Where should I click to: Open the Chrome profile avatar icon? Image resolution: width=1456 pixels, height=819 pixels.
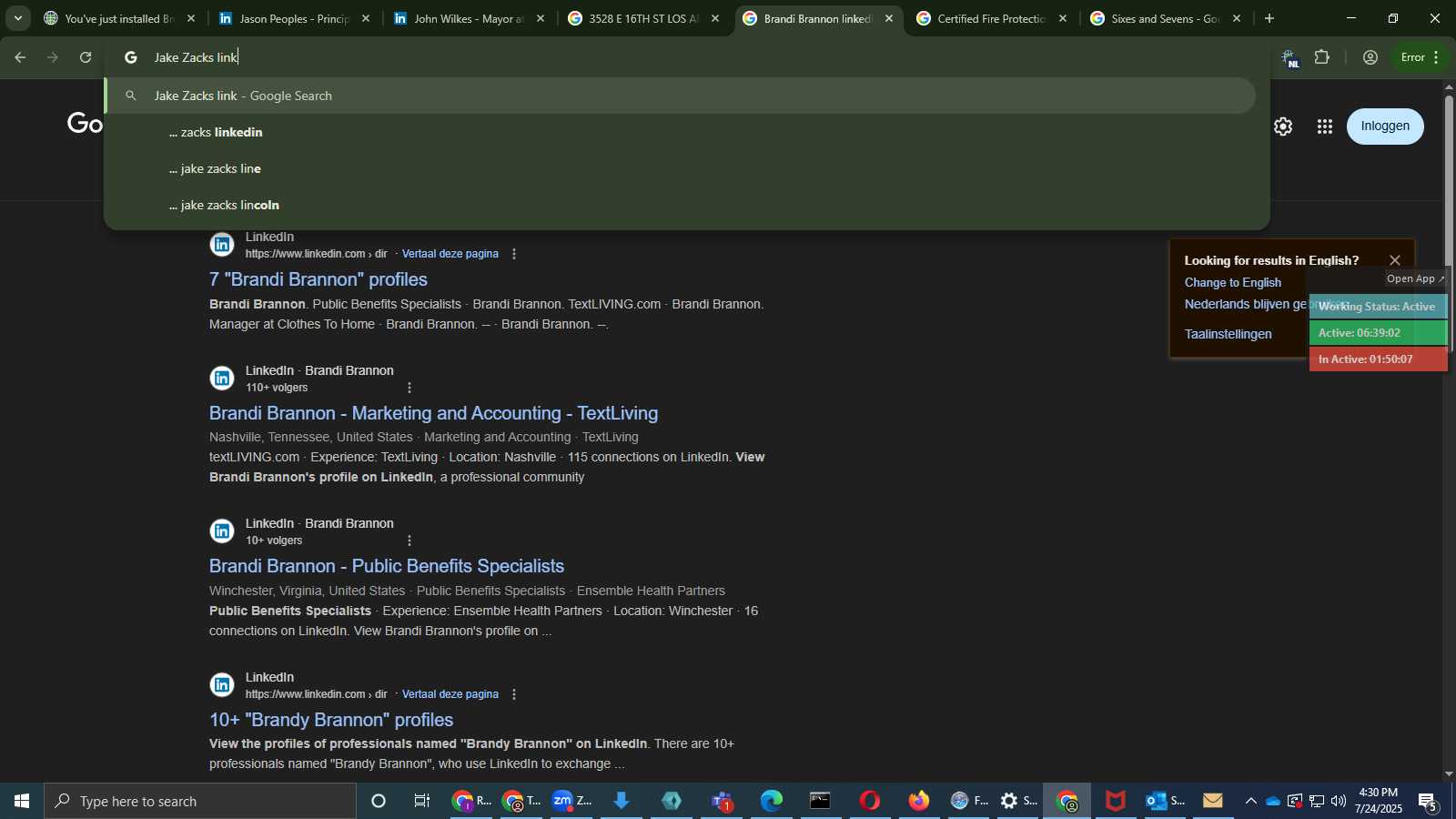click(x=1370, y=57)
